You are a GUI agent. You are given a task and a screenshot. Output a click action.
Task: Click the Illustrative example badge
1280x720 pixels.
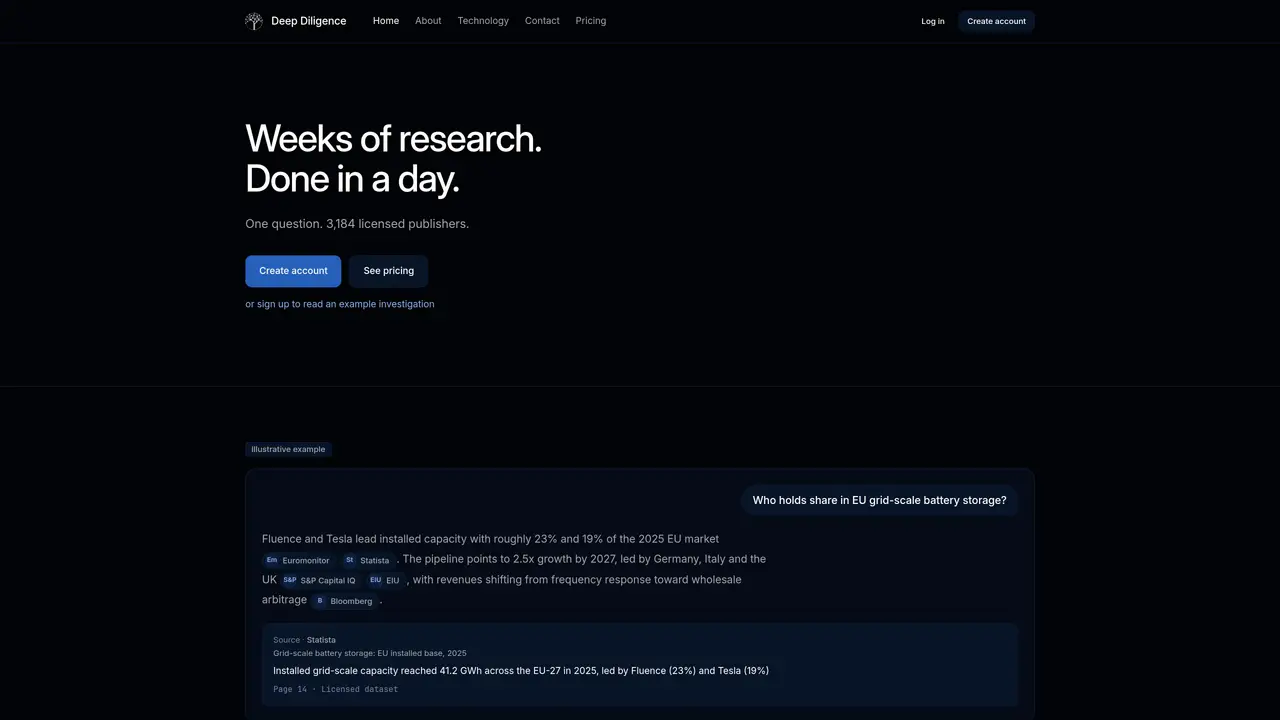tap(288, 449)
